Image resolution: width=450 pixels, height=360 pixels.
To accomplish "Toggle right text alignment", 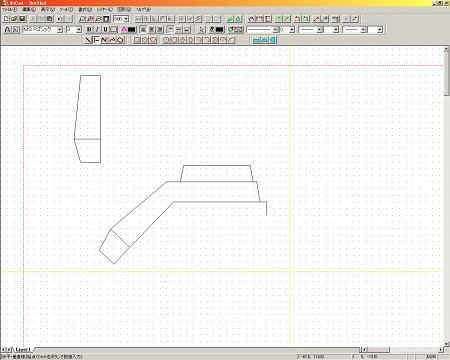I will (159, 30).
